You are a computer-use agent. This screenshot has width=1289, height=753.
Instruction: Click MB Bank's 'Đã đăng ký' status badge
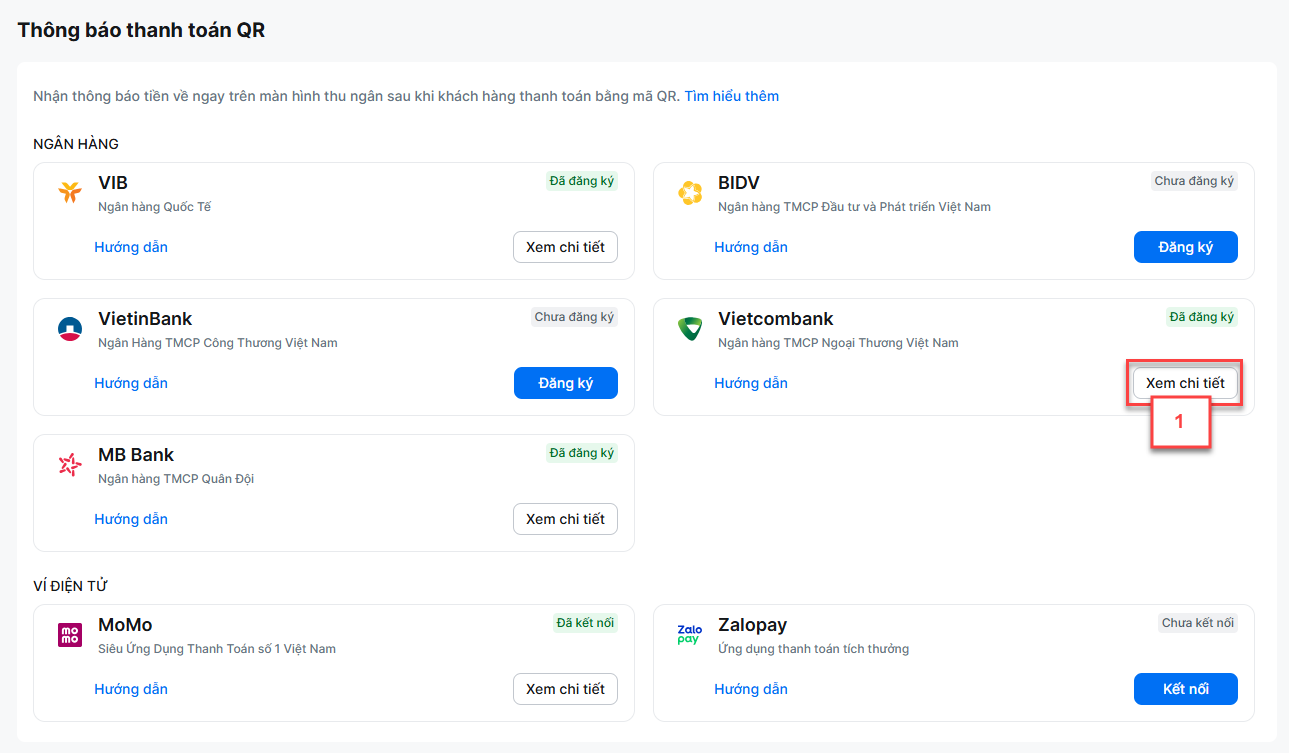[582, 453]
